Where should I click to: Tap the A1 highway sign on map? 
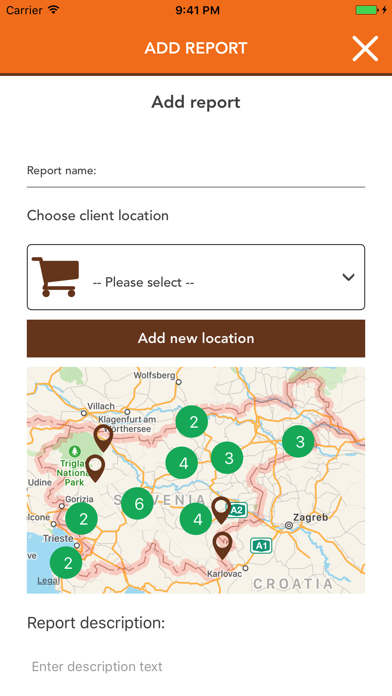tap(261, 545)
